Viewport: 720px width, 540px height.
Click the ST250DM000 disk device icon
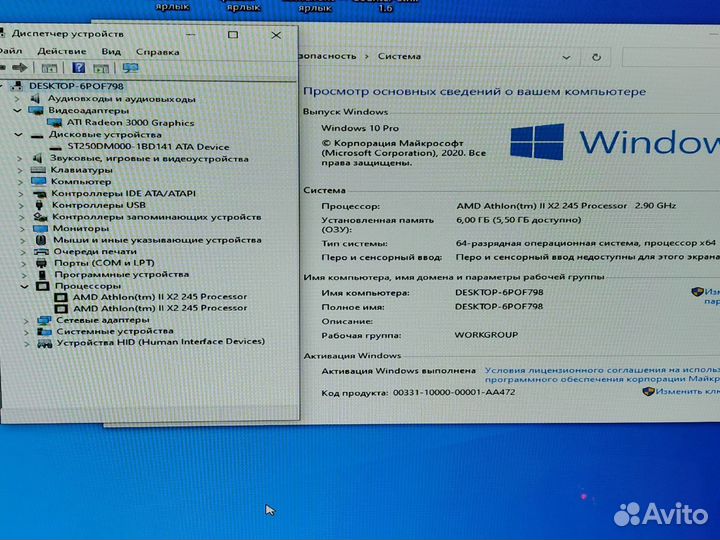click(x=55, y=147)
